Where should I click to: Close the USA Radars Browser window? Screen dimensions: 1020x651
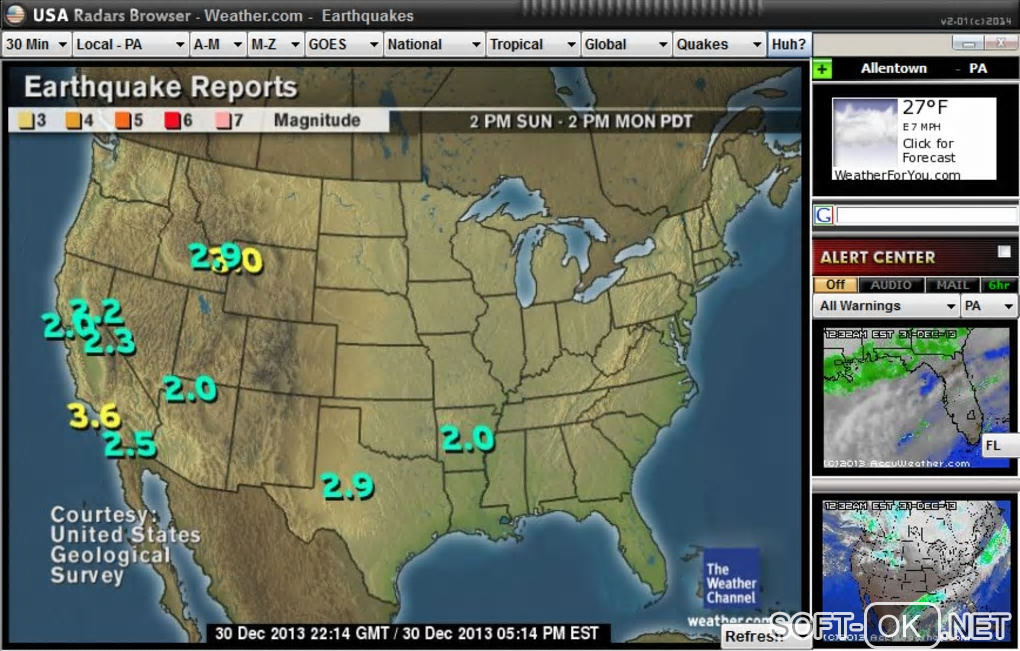click(1000, 43)
